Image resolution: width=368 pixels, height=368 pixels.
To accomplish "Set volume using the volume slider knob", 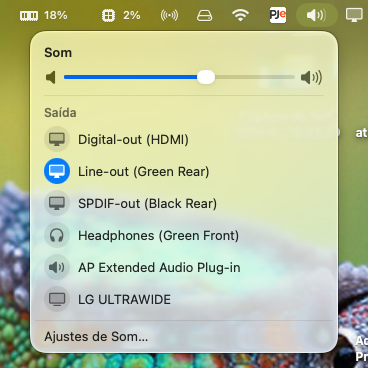I will (206, 77).
